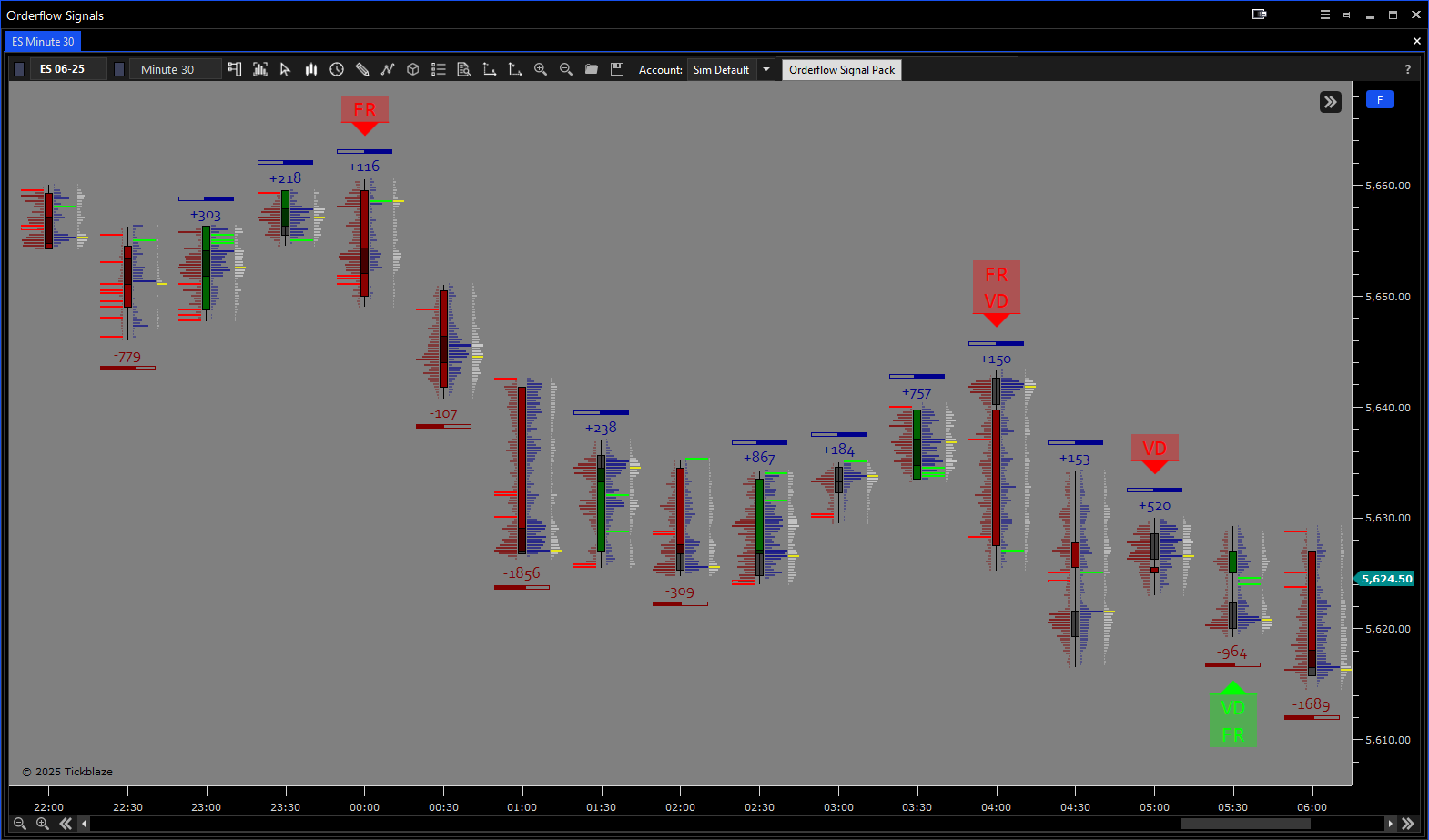Jump to latest bar with bottom double right arrows

[1408, 823]
